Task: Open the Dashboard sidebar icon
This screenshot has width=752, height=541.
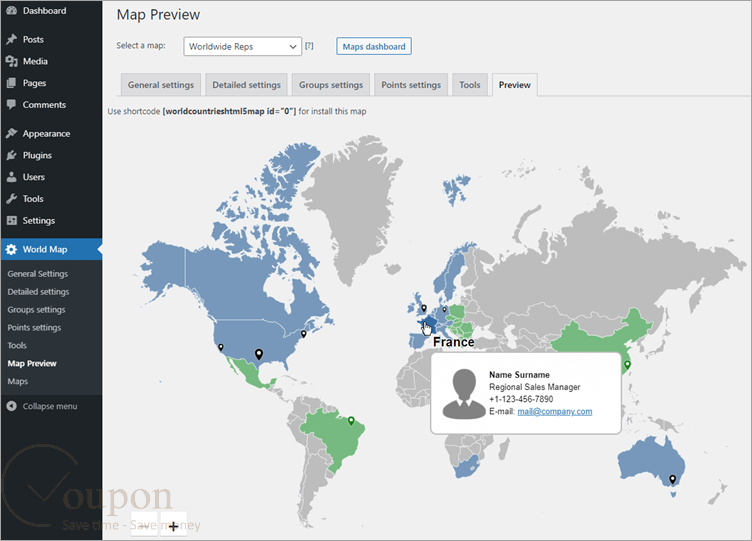Action: (x=12, y=11)
